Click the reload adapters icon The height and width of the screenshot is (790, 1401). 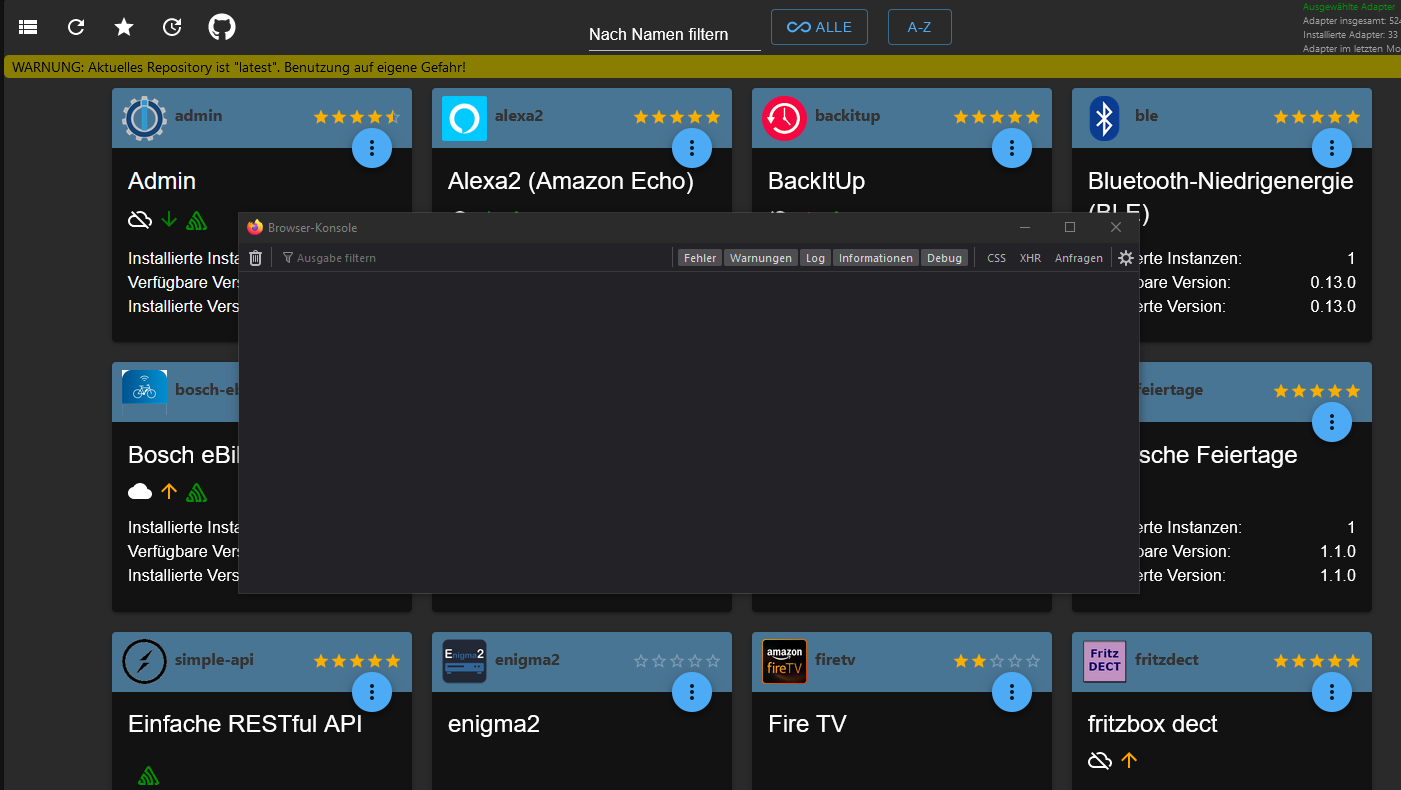point(76,27)
